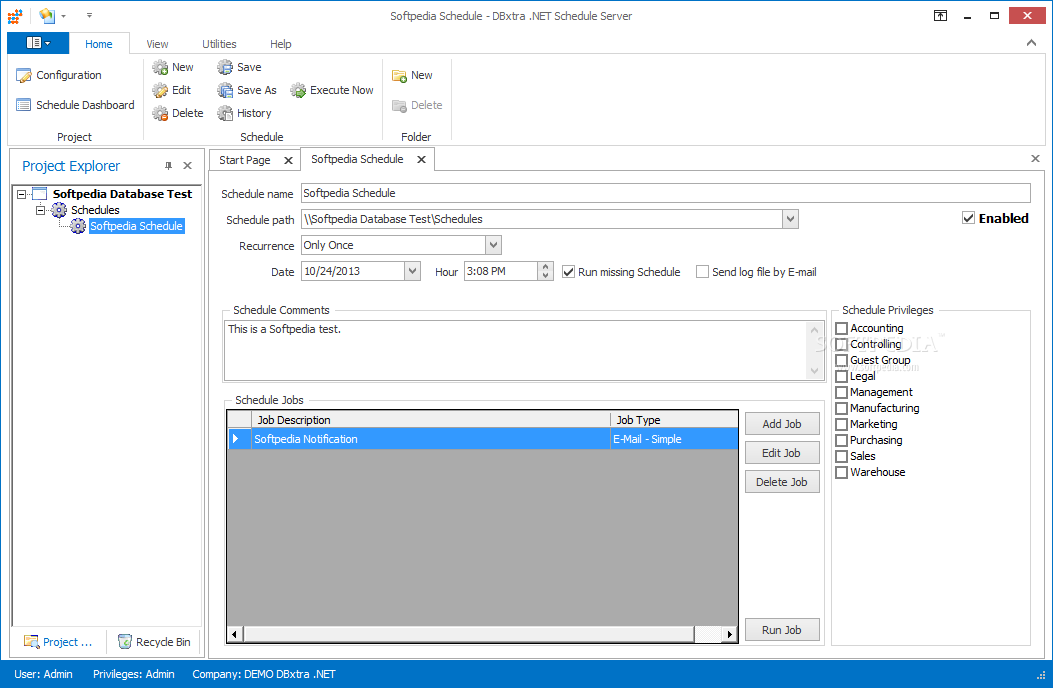Switch to the Project bottom tab
The image size is (1053, 688).
pyautogui.click(x=58, y=642)
